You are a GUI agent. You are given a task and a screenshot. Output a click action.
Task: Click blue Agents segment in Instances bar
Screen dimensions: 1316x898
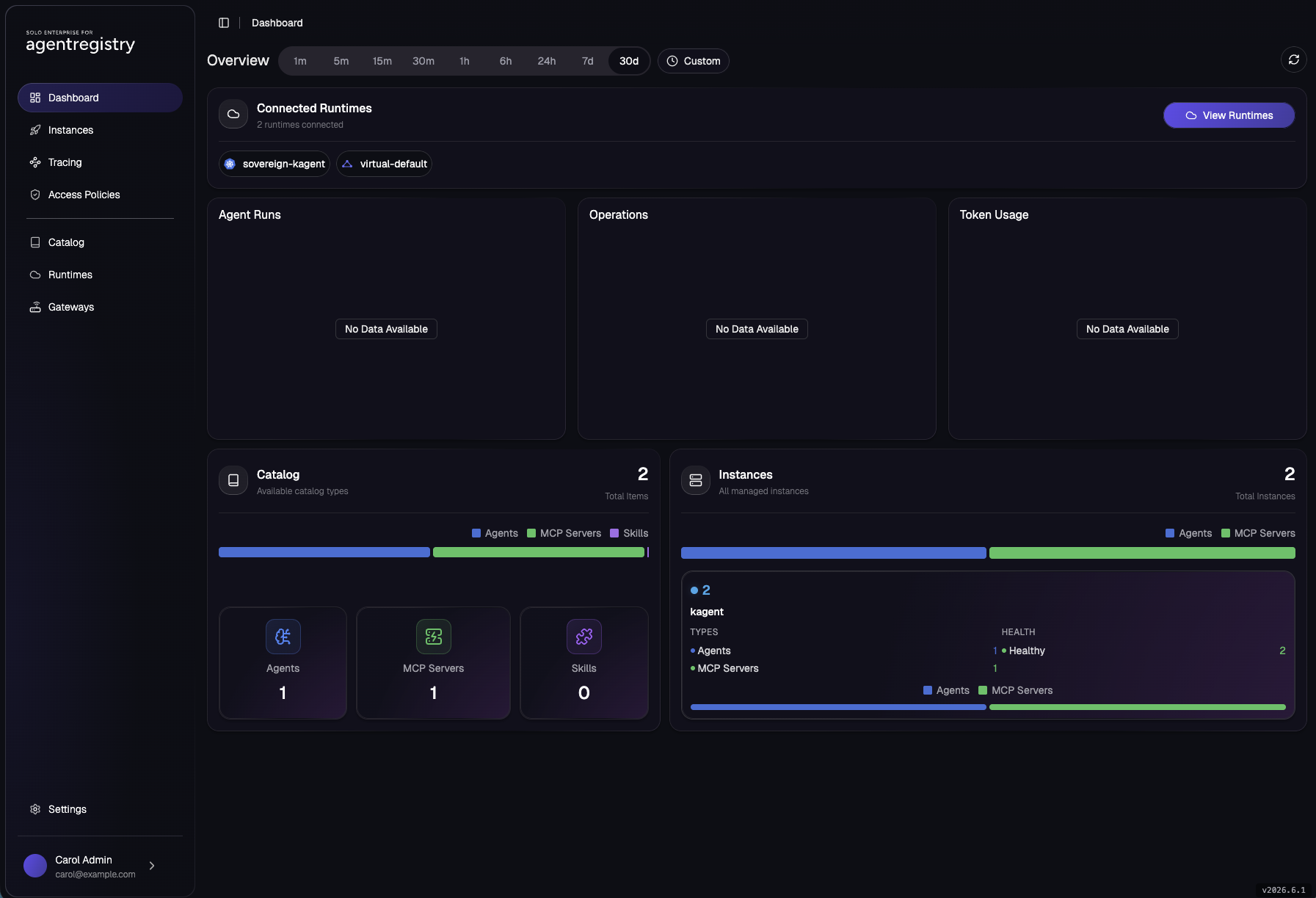tap(833, 553)
